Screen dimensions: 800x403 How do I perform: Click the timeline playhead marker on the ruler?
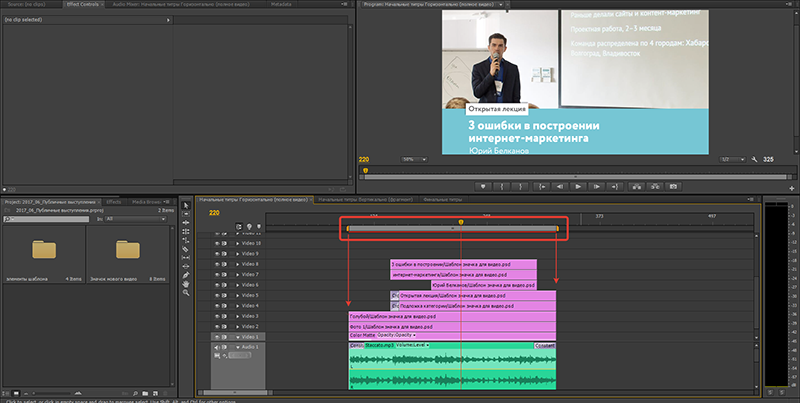(460, 221)
